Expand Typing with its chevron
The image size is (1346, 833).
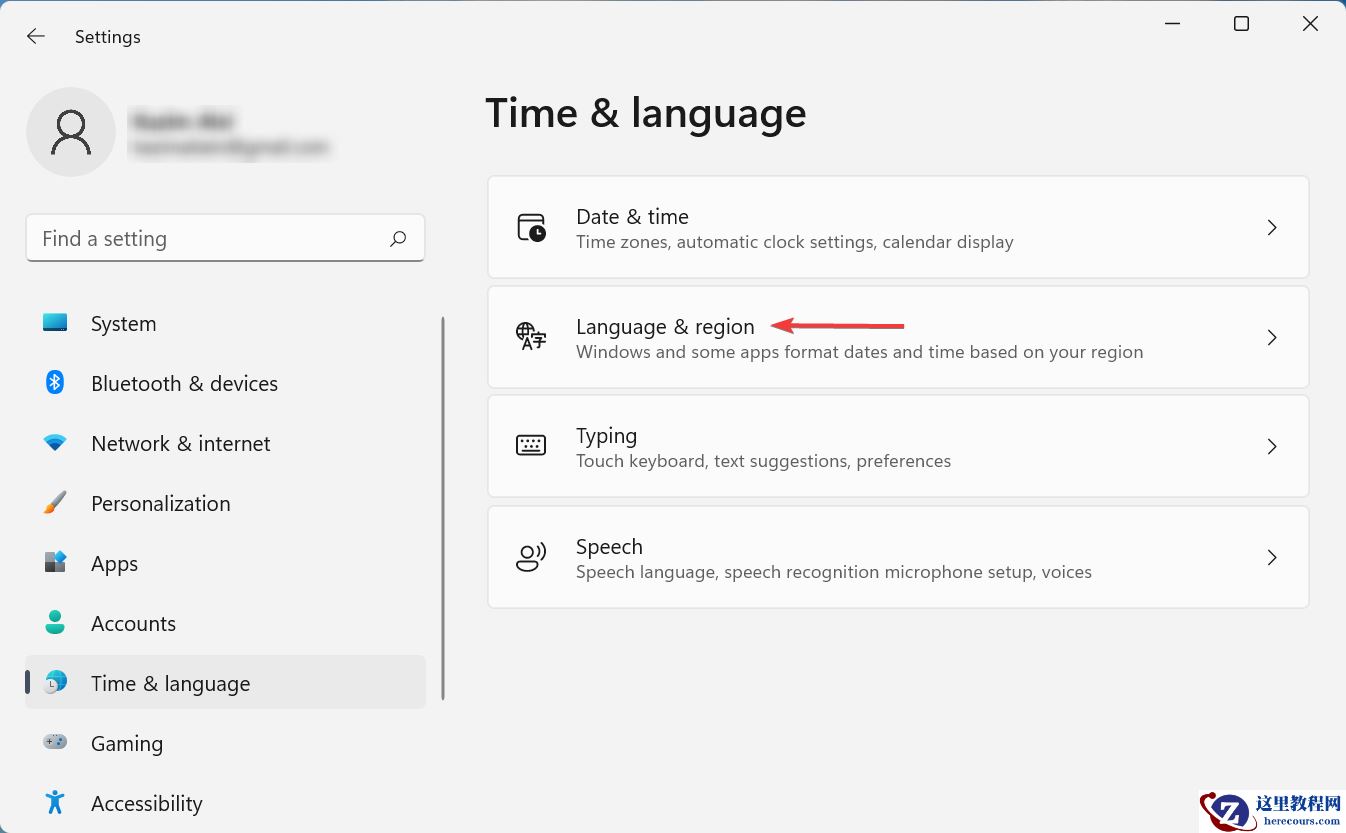click(x=1272, y=447)
